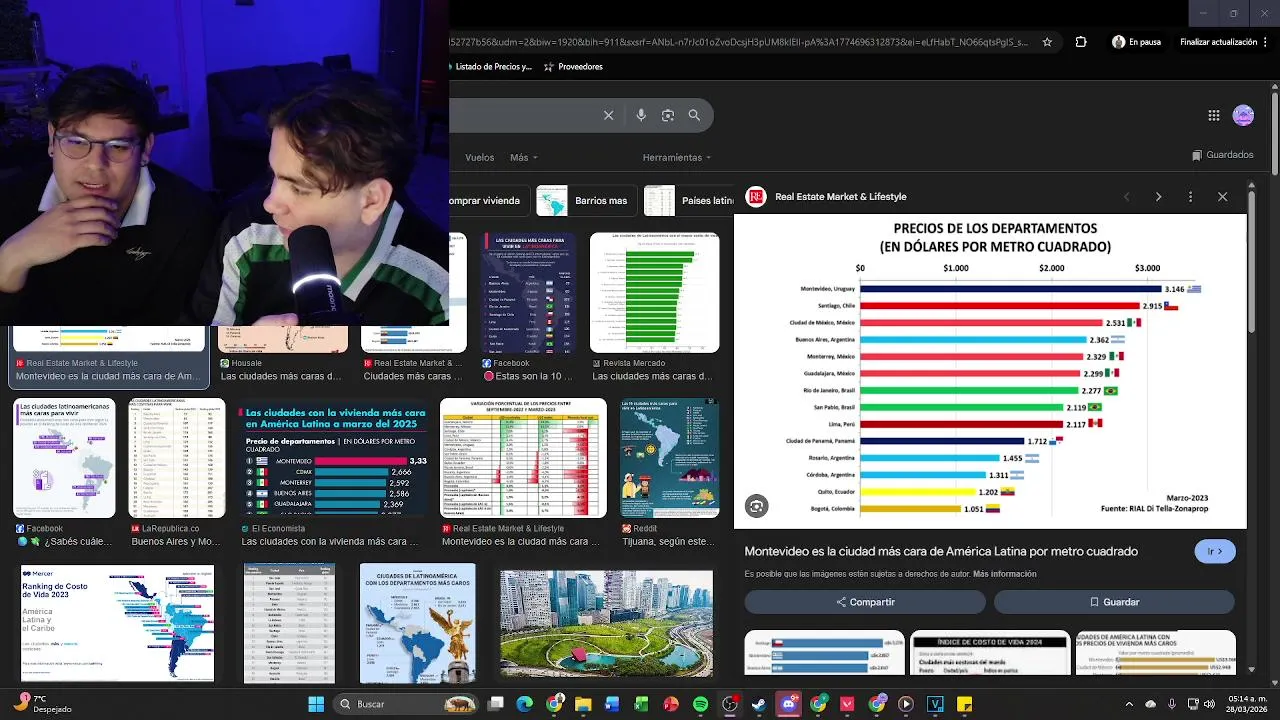Open Task View in the taskbar

tap(495, 704)
